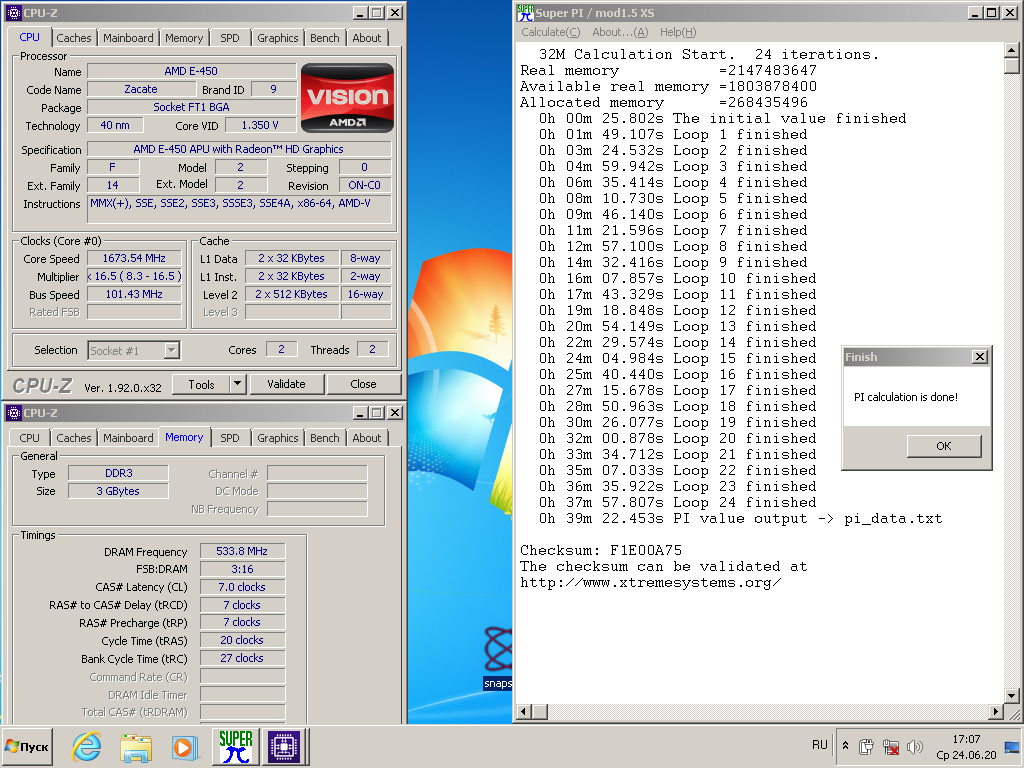Open the Help menu in Super PI
The width and height of the screenshot is (1024, 768).
point(678,32)
